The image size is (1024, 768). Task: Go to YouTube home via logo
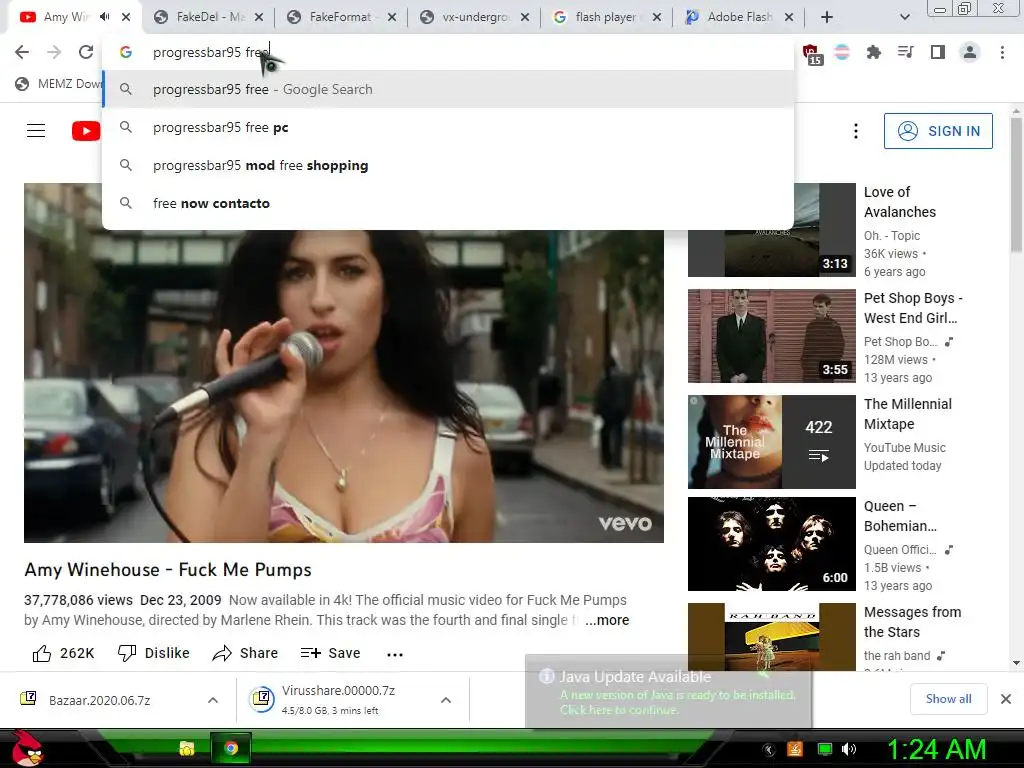(x=86, y=131)
